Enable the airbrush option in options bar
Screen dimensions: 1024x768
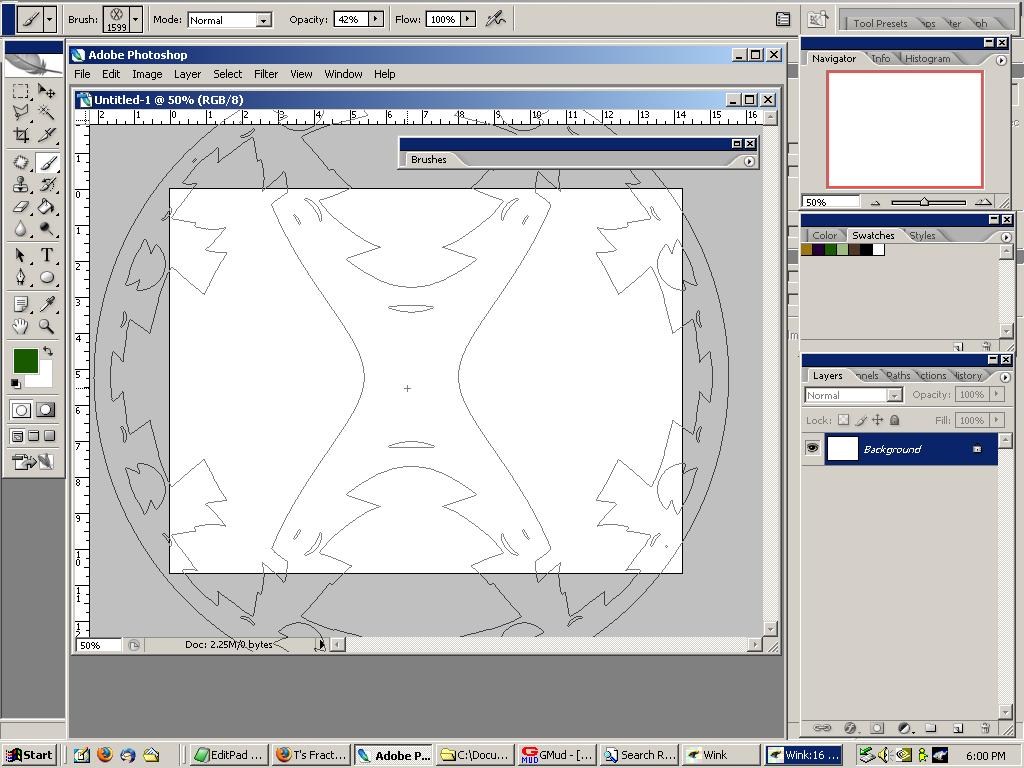[x=495, y=19]
